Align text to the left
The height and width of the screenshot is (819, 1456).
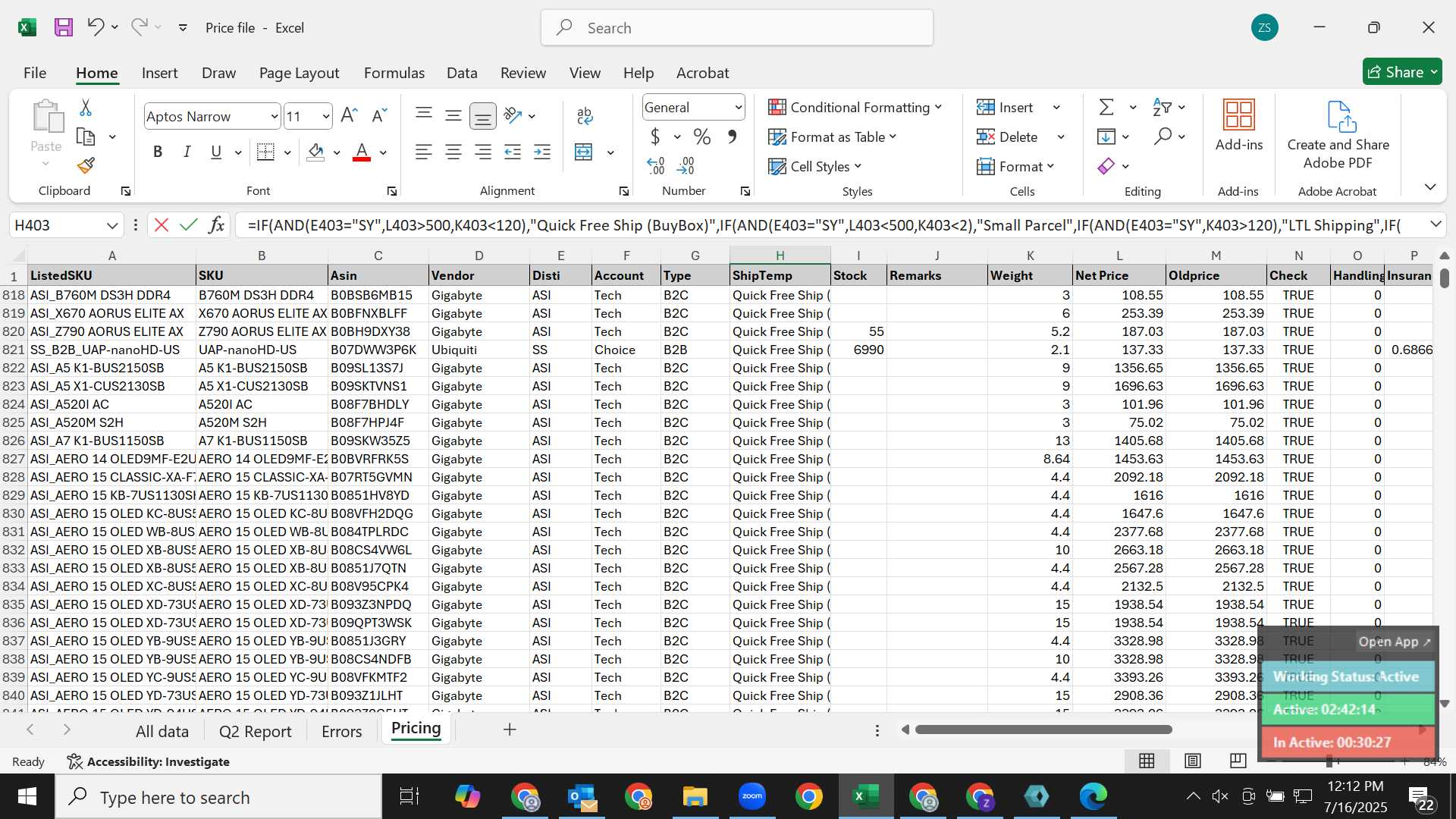(424, 152)
